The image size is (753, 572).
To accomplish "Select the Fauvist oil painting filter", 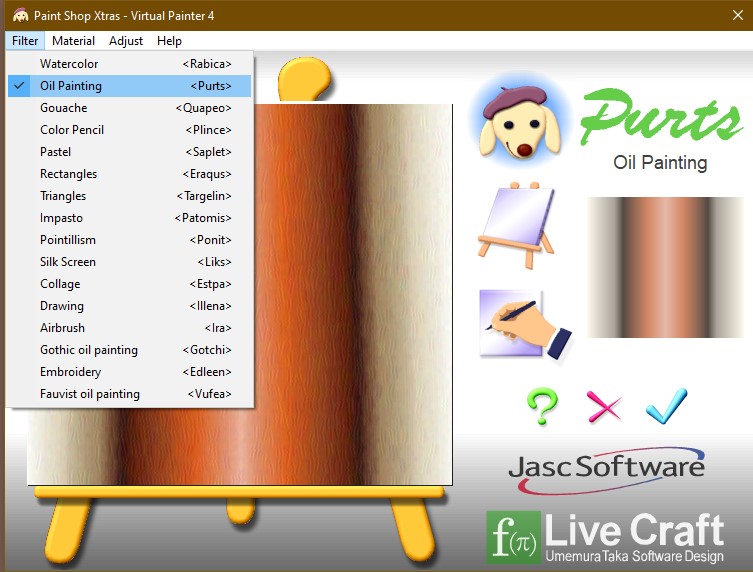I will [130, 394].
